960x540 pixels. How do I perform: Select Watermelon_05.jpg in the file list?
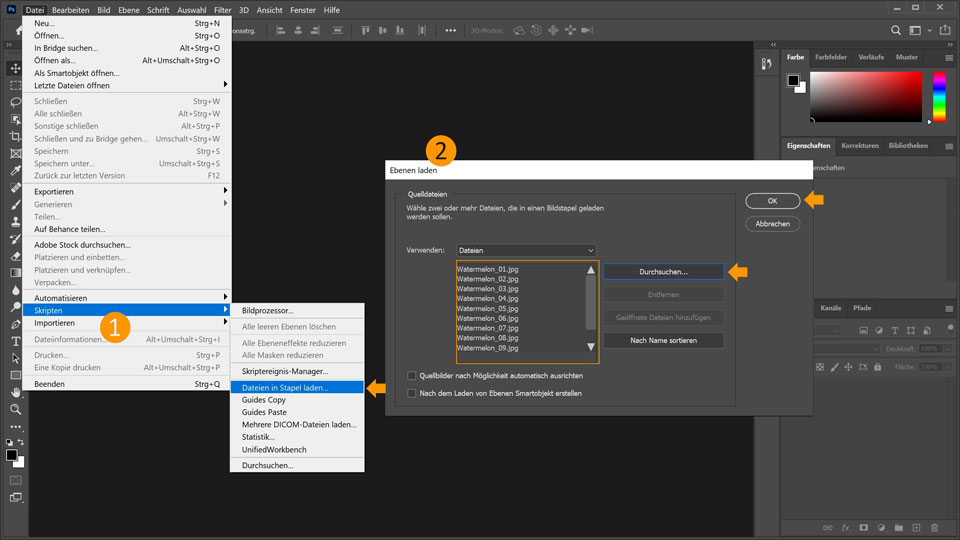coord(487,308)
